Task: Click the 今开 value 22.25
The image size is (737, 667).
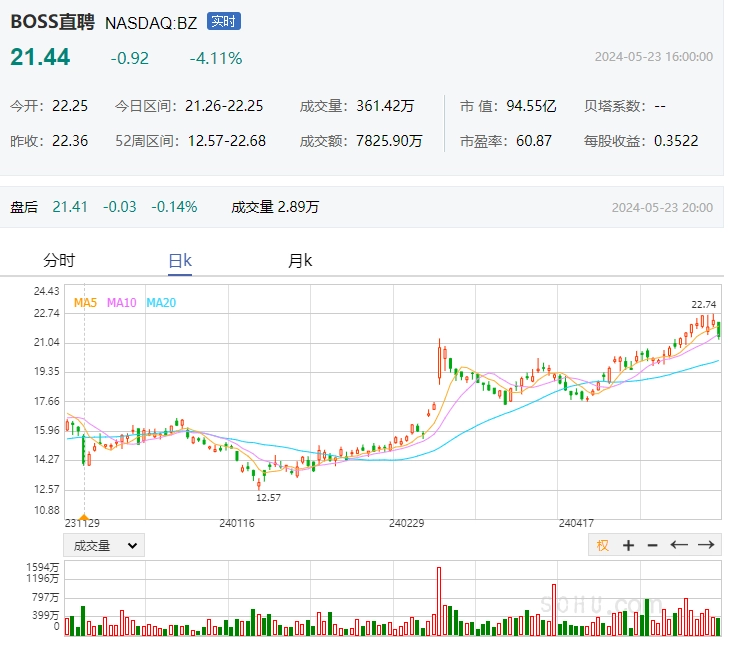Action: click(x=70, y=106)
